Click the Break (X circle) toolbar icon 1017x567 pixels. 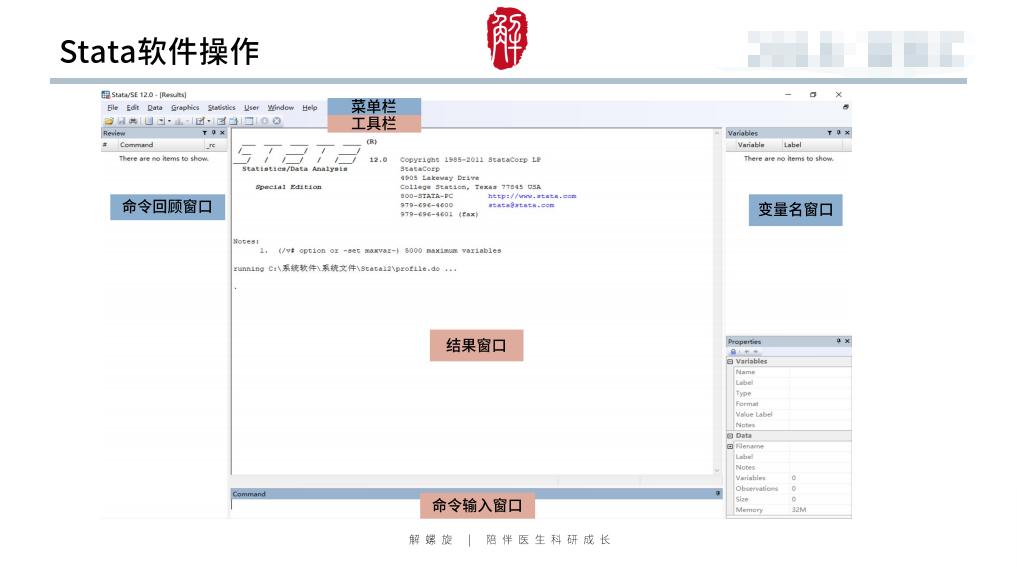[277, 121]
